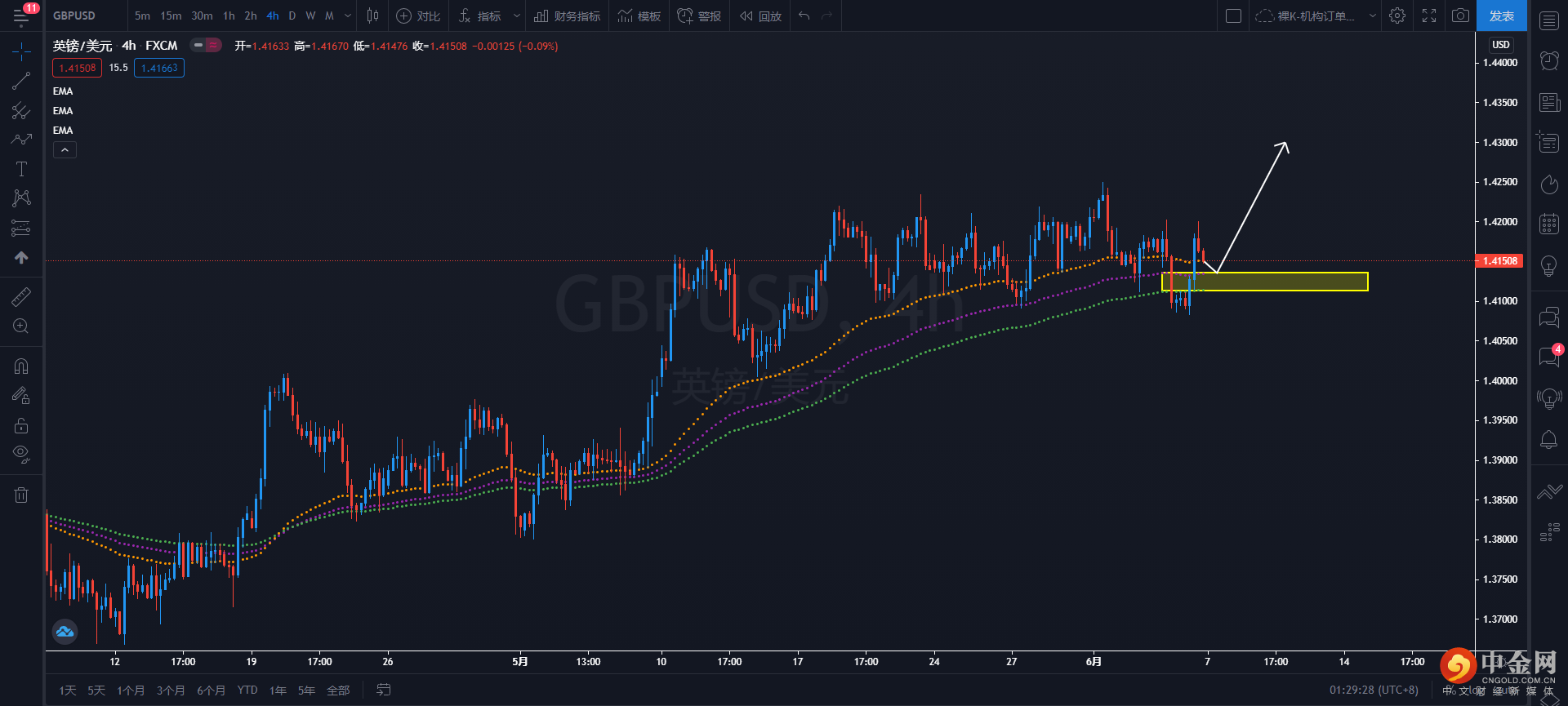The width and height of the screenshot is (1568, 706).
Task: Toggle the pill switch beside FXCM
Action: coord(206,46)
